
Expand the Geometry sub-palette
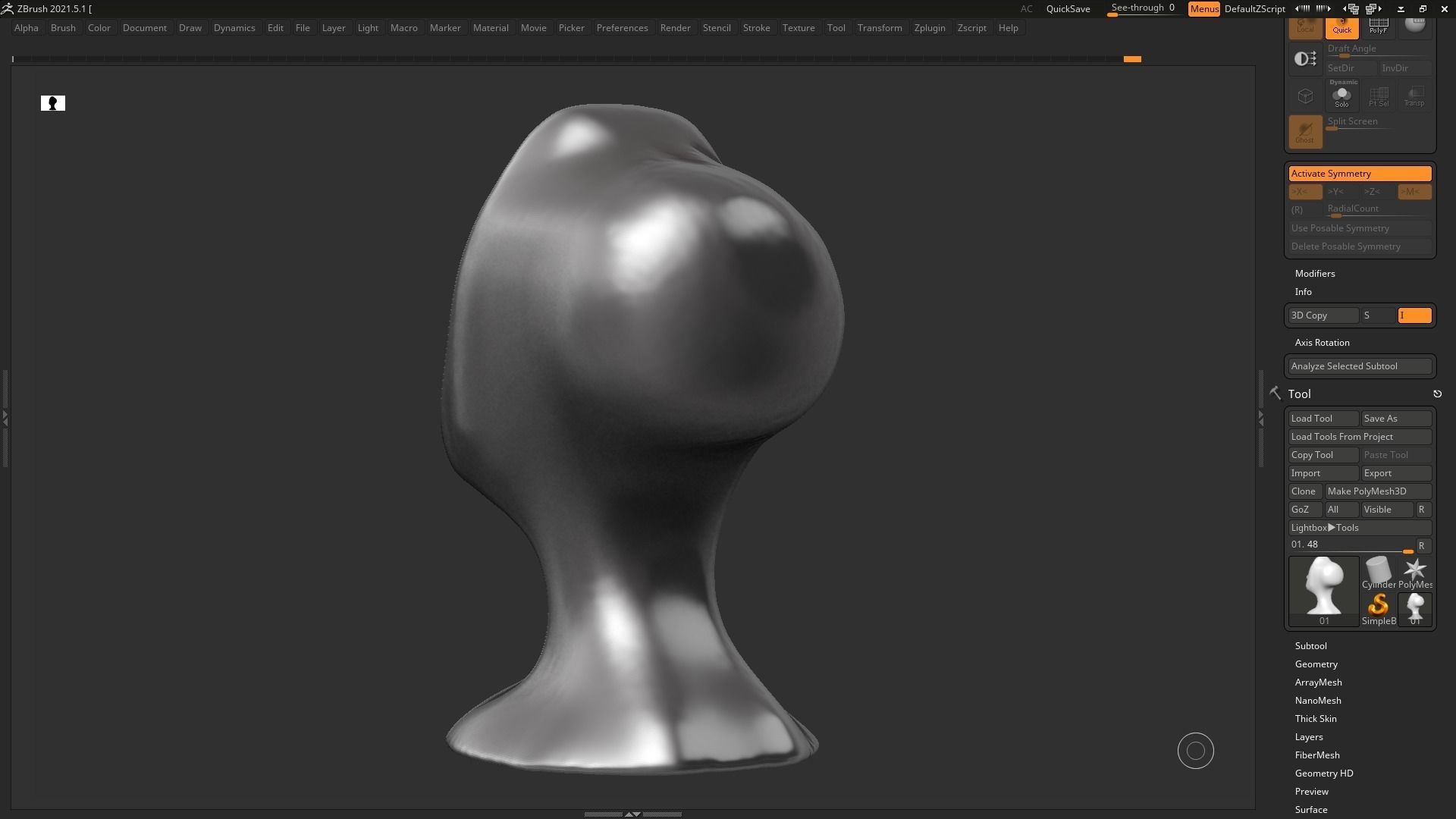point(1316,664)
